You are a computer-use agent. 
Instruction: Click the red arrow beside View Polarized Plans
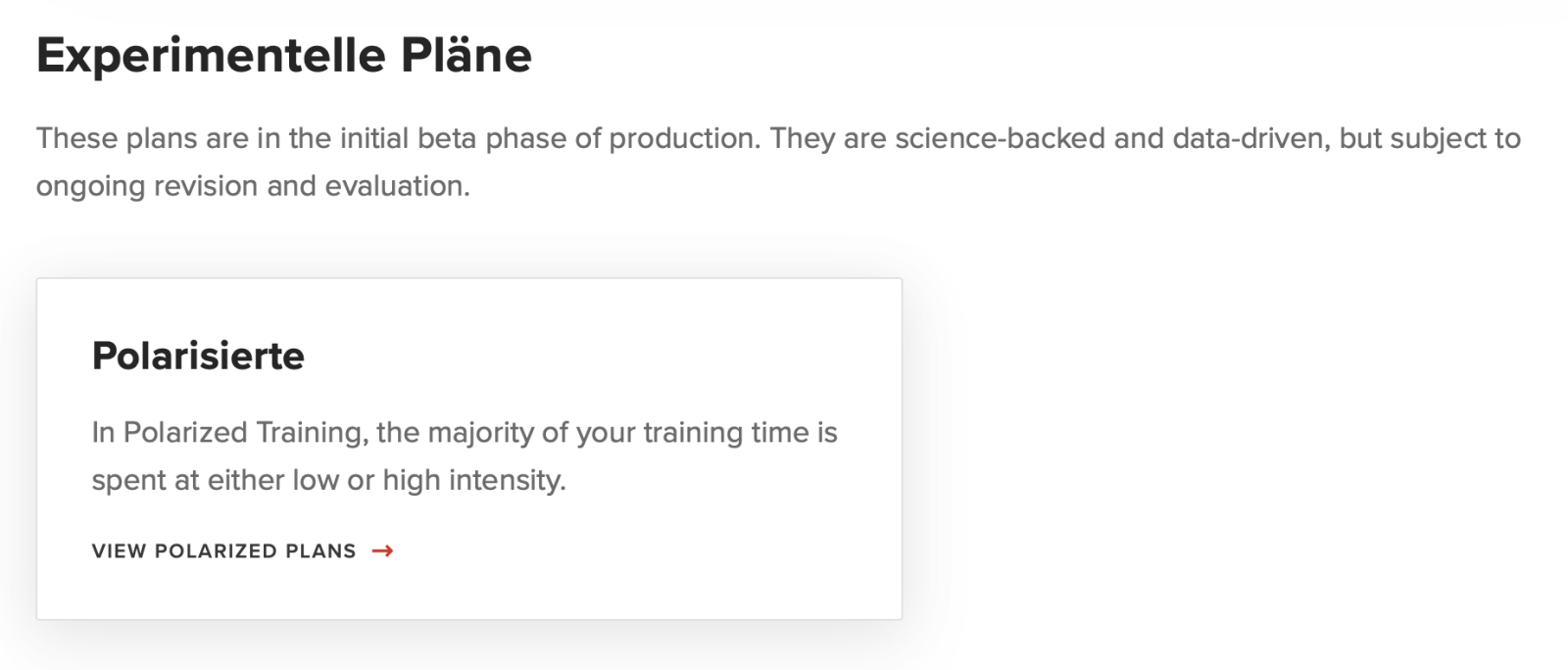382,551
